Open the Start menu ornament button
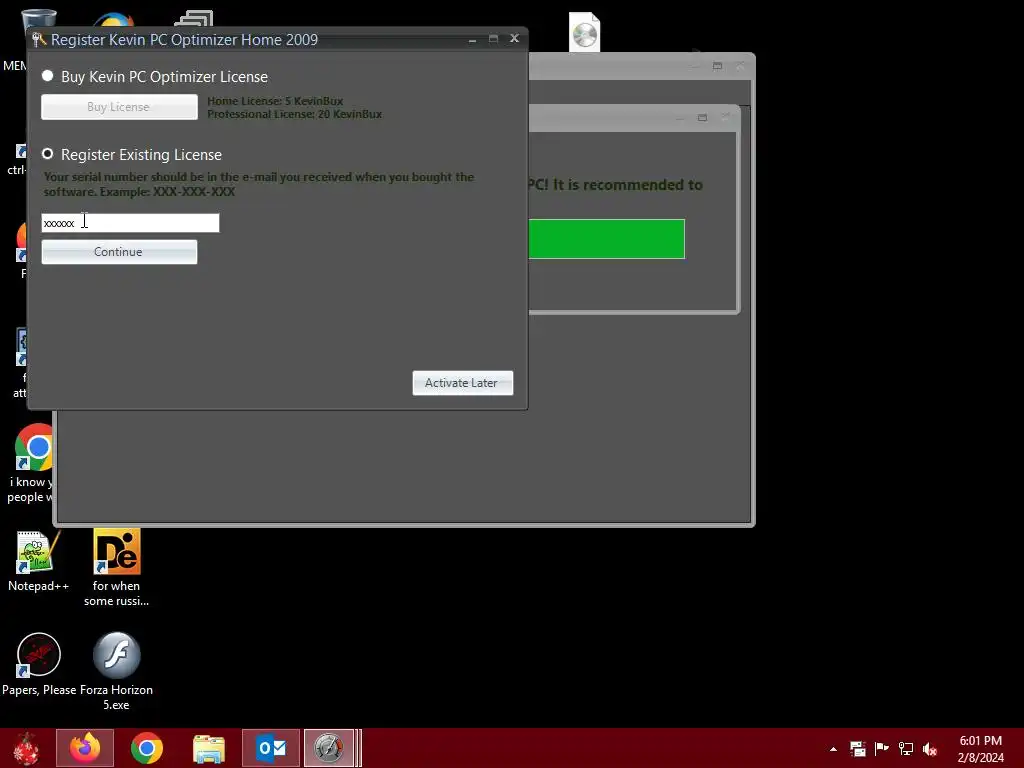This screenshot has width=1024, height=768. click(x=26, y=748)
